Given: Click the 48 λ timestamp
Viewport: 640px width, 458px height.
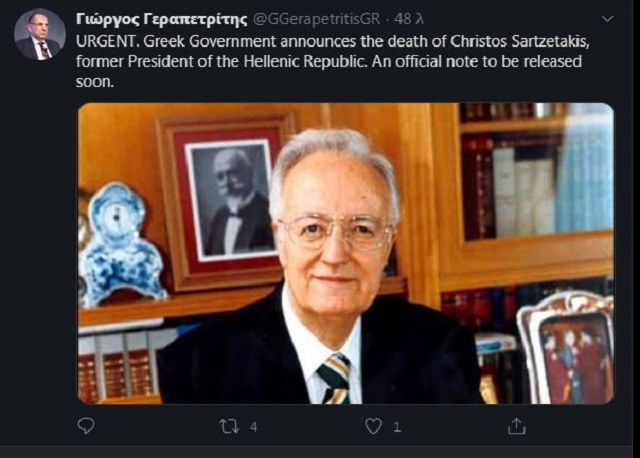Looking at the screenshot, I should [409, 19].
